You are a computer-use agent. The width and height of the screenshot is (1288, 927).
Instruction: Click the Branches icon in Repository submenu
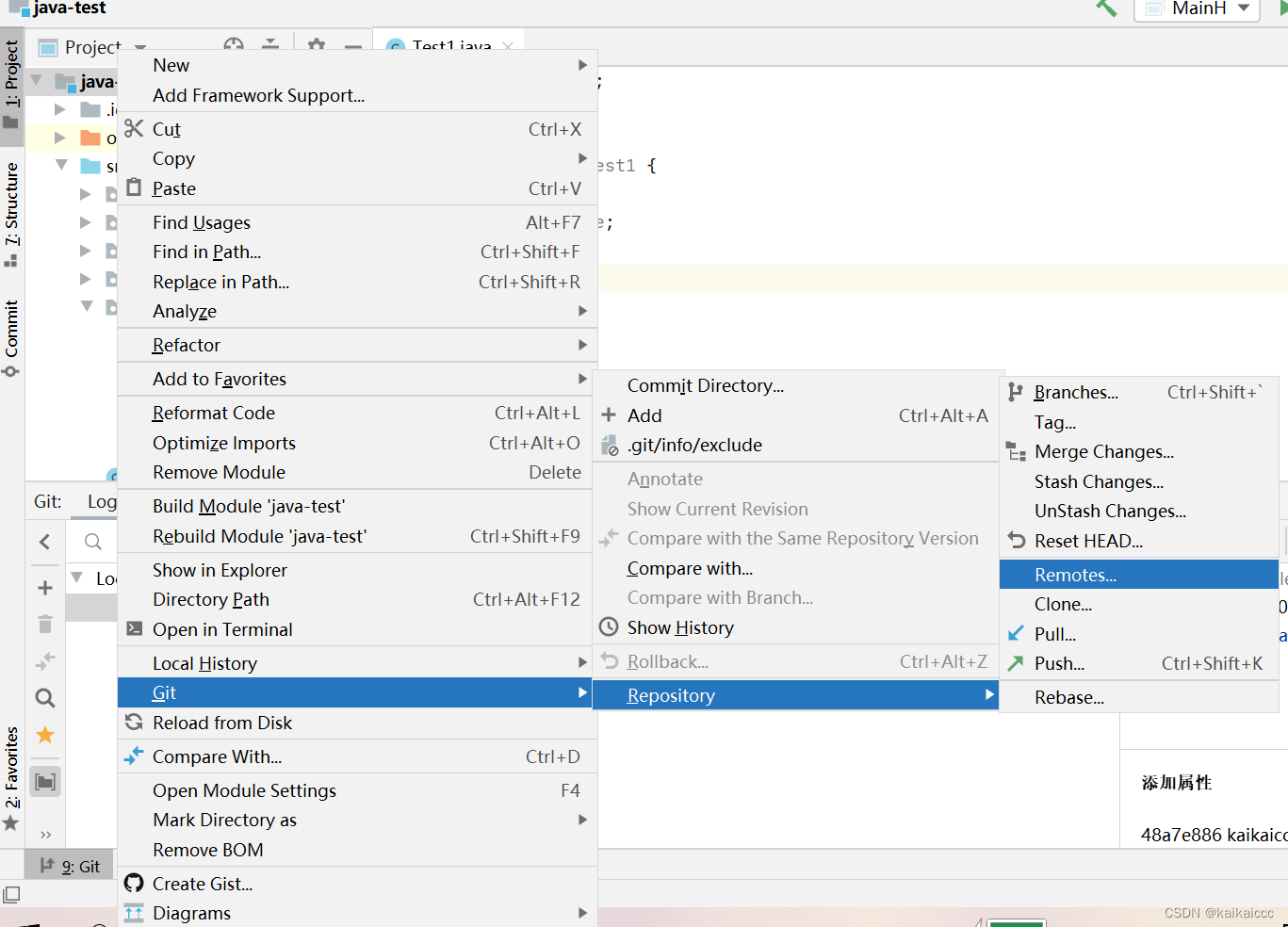coord(1016,392)
